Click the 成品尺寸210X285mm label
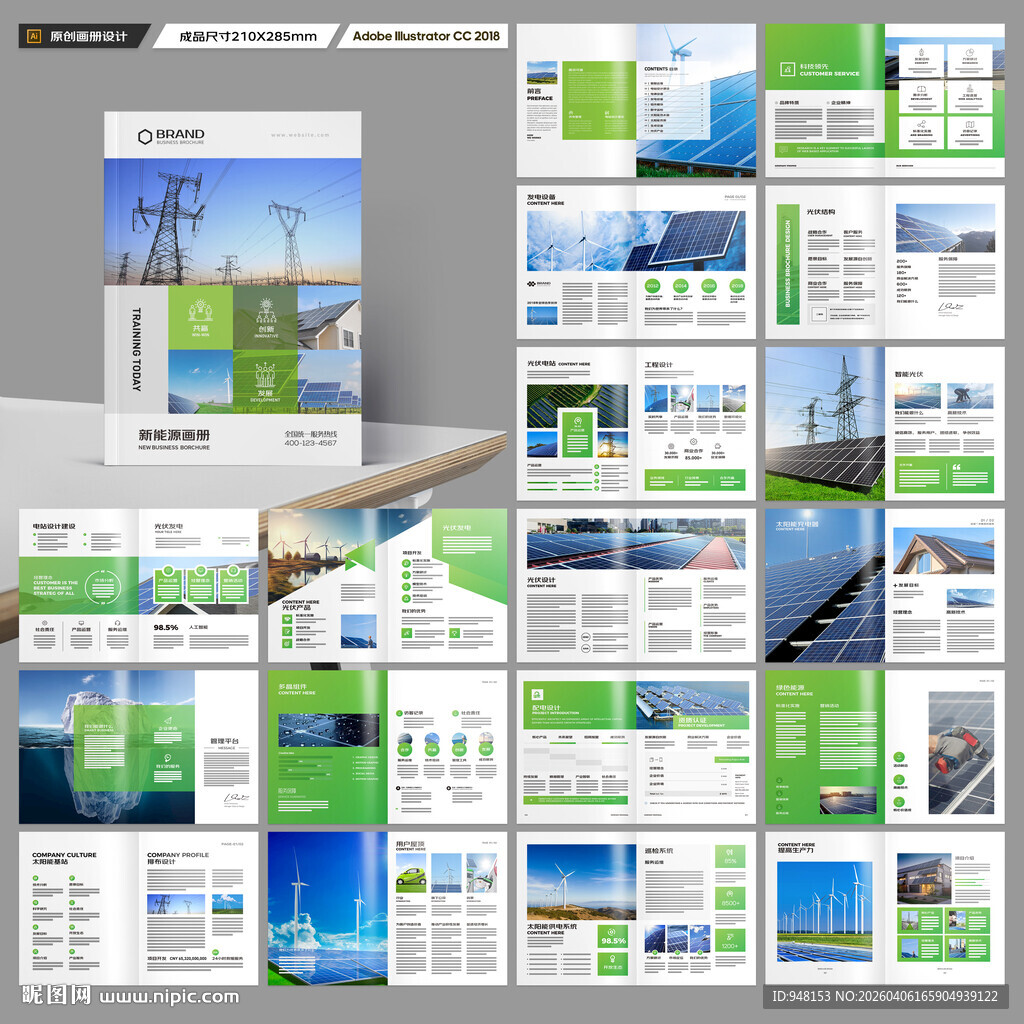 tap(248, 37)
